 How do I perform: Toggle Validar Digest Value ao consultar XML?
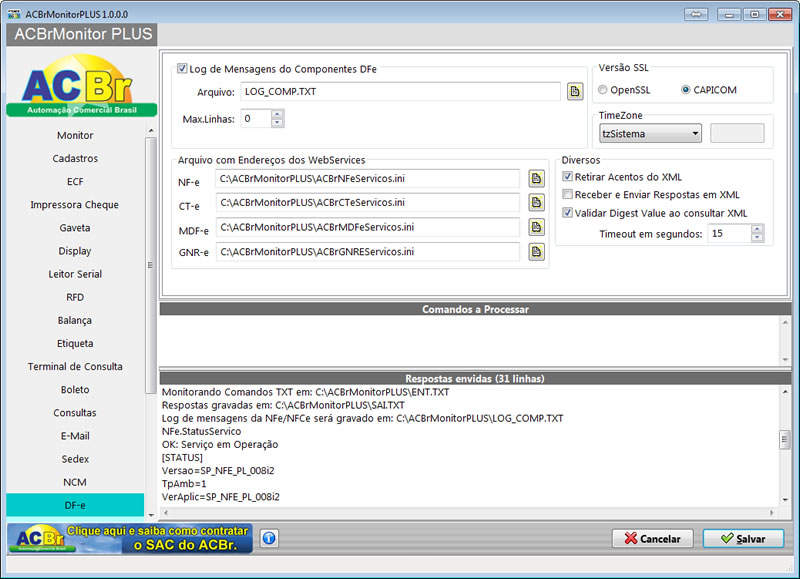point(567,213)
